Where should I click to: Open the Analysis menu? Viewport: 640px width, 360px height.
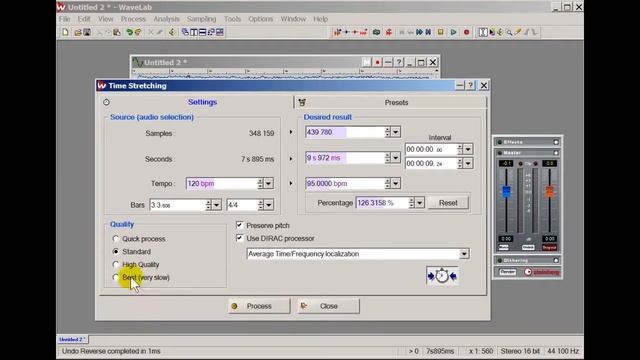(x=166, y=19)
